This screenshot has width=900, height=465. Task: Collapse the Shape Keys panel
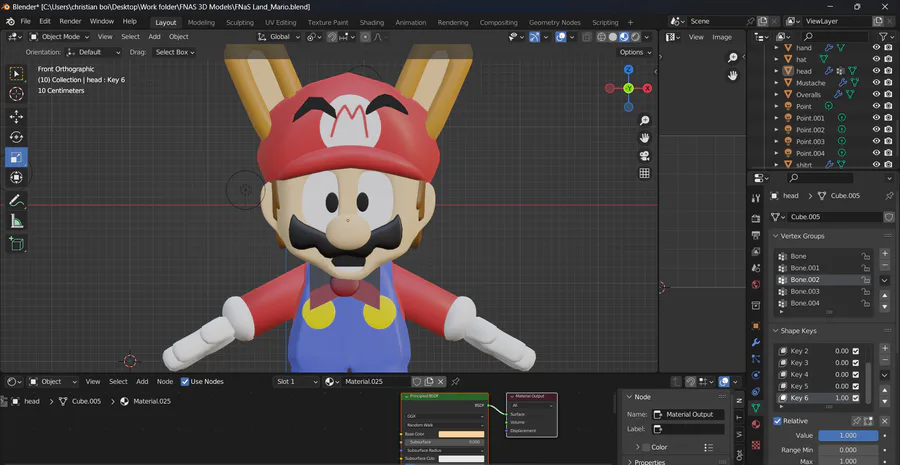776,331
